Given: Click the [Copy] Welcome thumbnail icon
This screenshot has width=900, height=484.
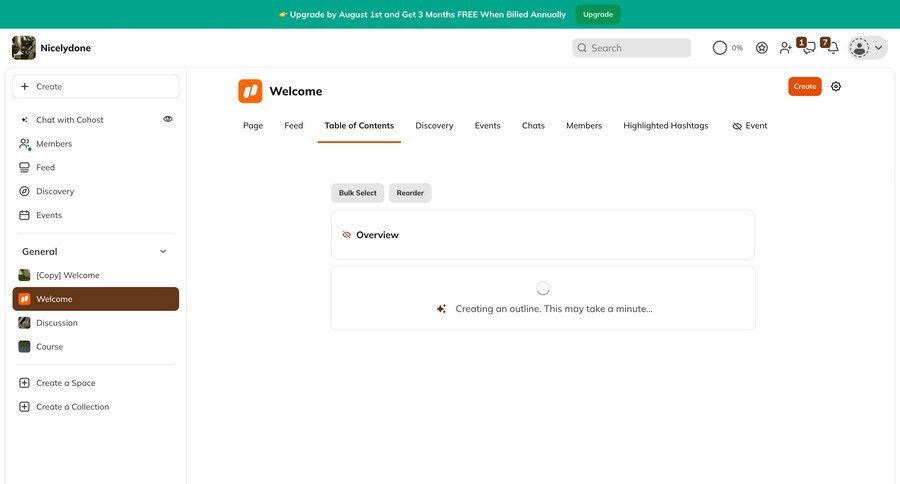Looking at the screenshot, I should (x=24, y=275).
